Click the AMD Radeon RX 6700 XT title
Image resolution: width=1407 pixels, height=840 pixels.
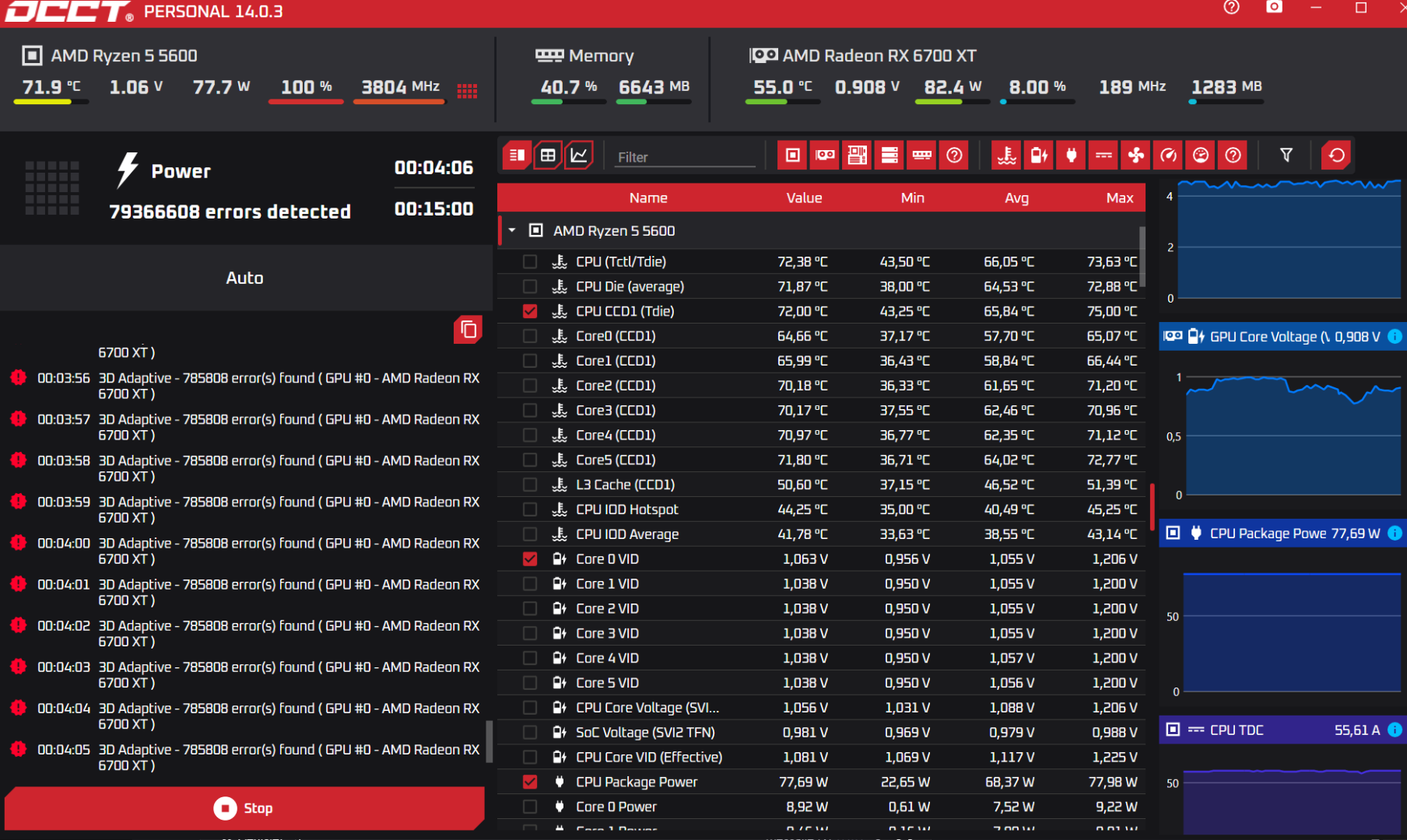(x=879, y=56)
